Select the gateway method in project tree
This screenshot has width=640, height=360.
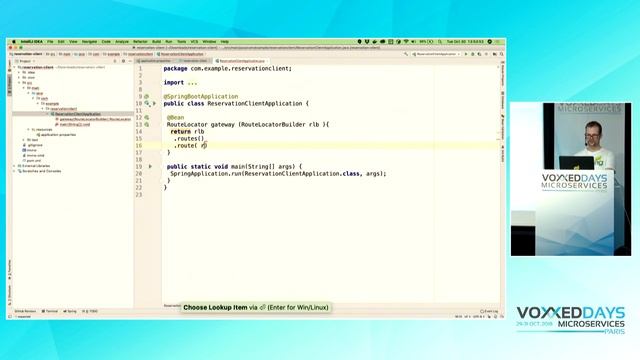[x=95, y=119]
